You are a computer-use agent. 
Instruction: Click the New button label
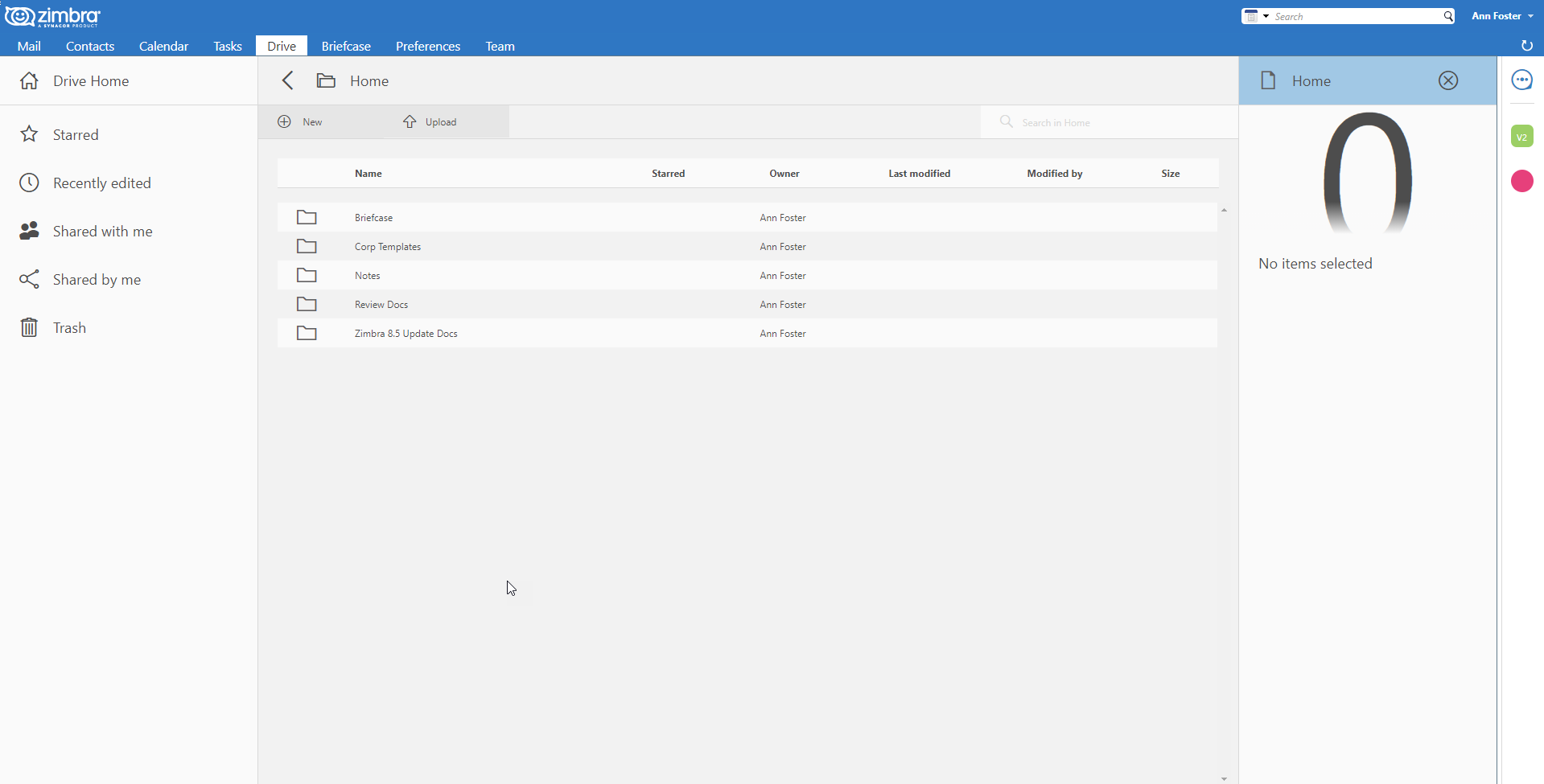[312, 122]
